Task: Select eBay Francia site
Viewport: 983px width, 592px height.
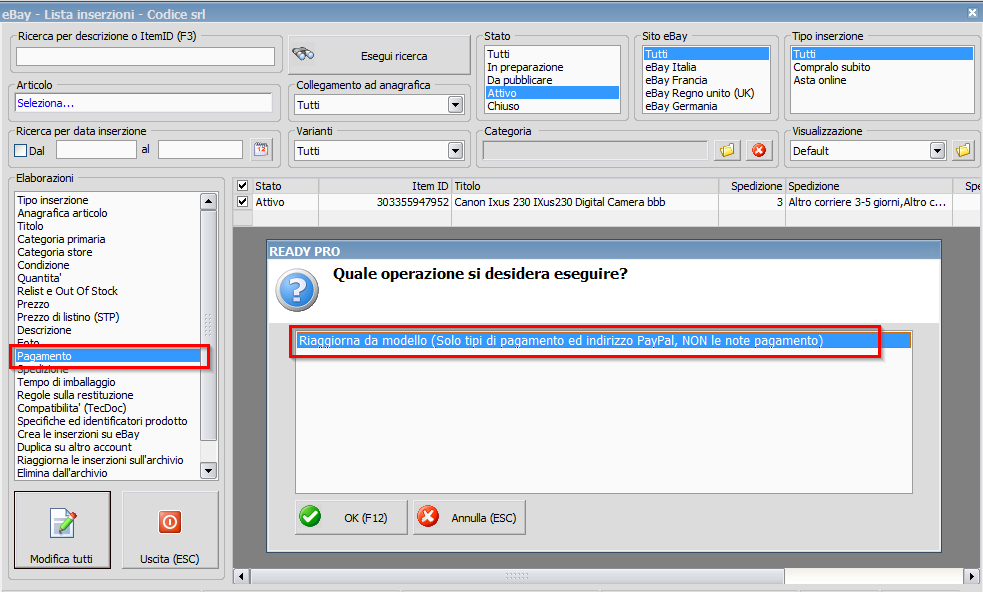Action: click(x=706, y=80)
